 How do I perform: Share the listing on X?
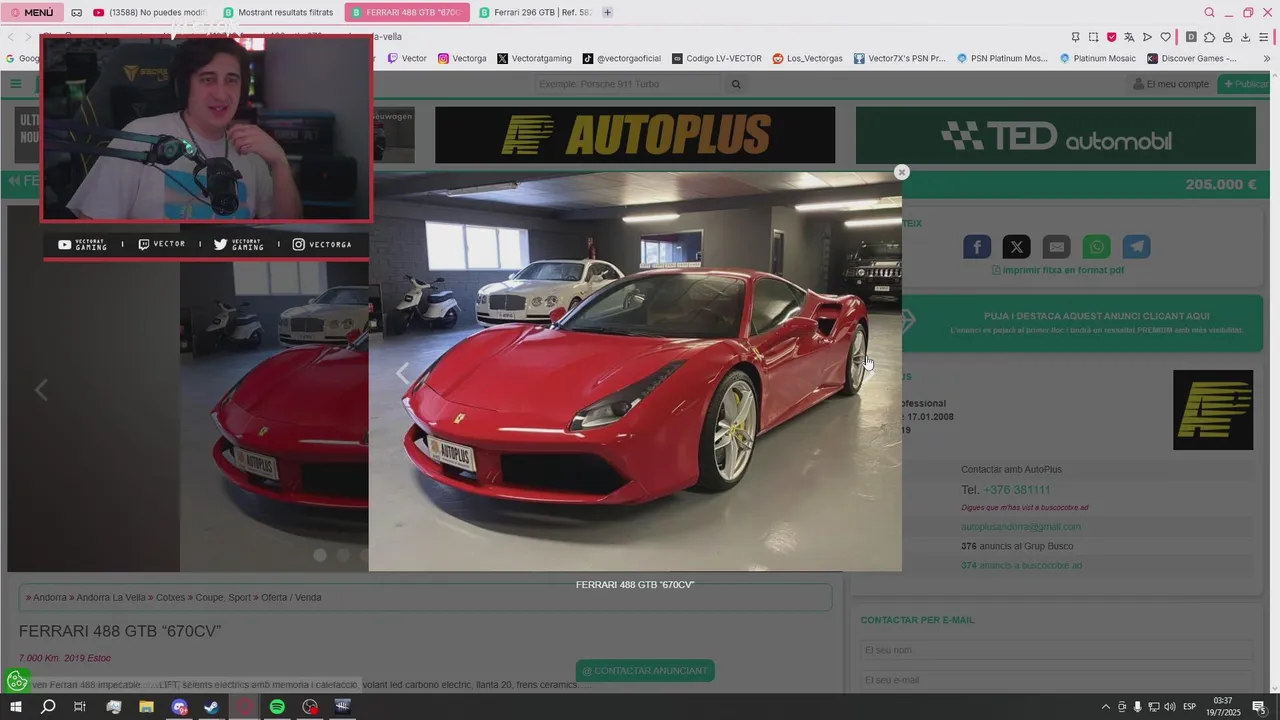[x=1017, y=247]
